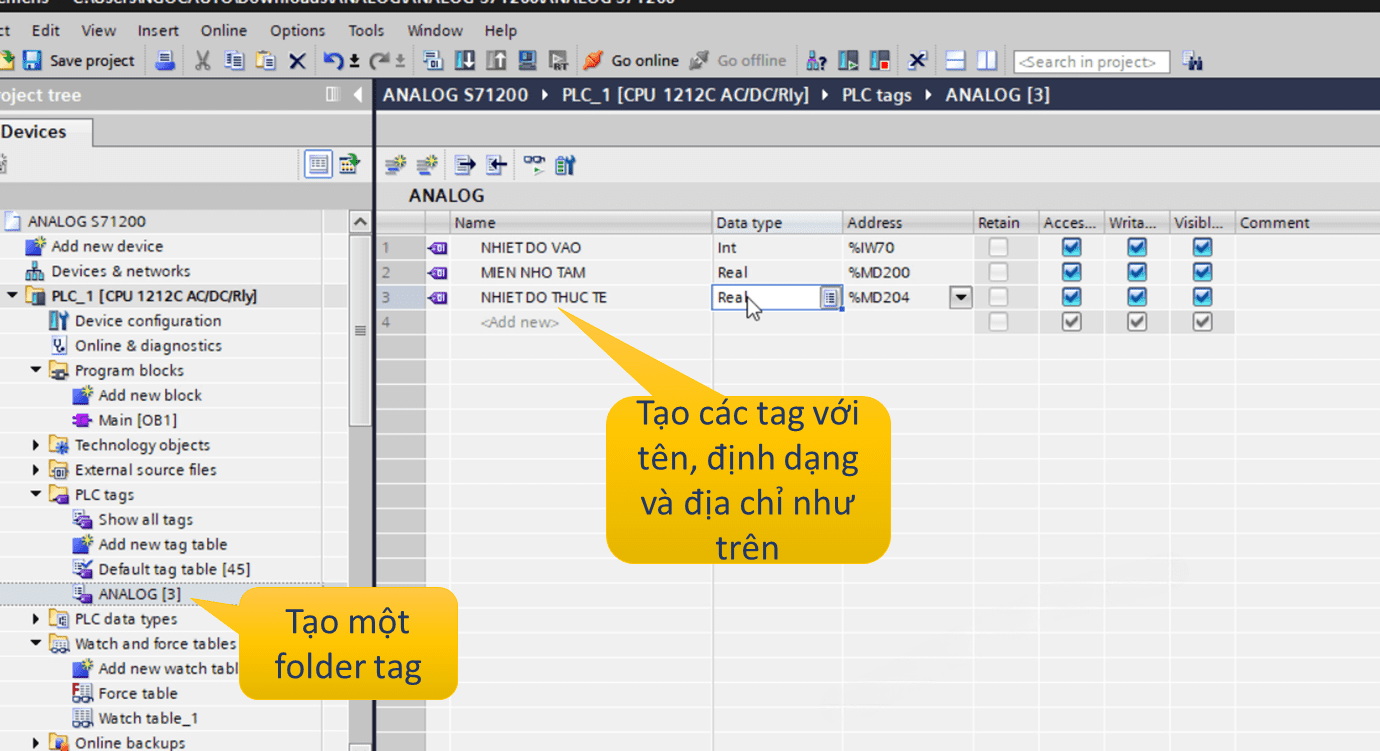The image size is (1380, 751).
Task: Toggle Writable checkbox for MIEN NHO TAM
Action: 1137,272
